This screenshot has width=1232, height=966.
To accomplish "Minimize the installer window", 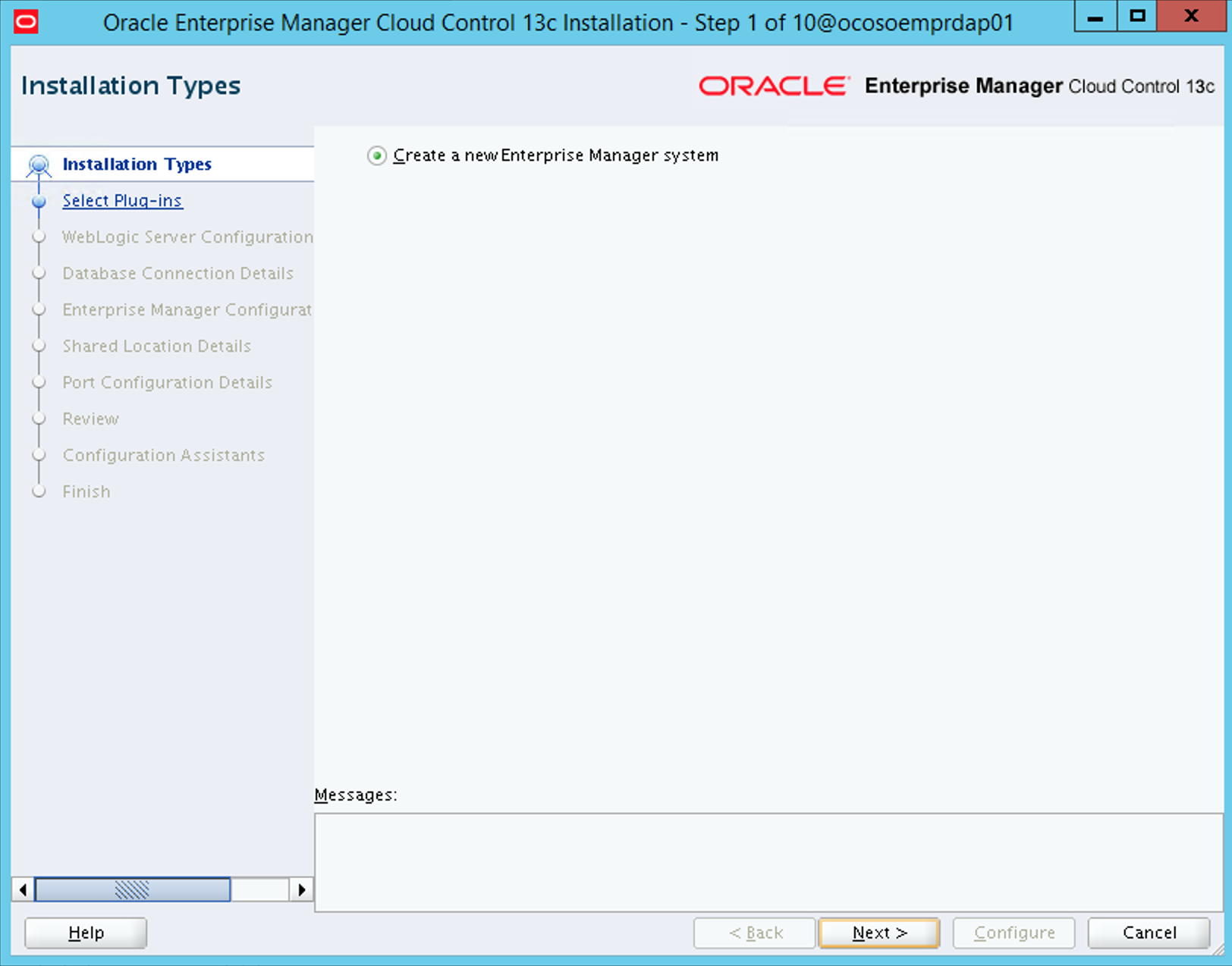I will 1095,16.
